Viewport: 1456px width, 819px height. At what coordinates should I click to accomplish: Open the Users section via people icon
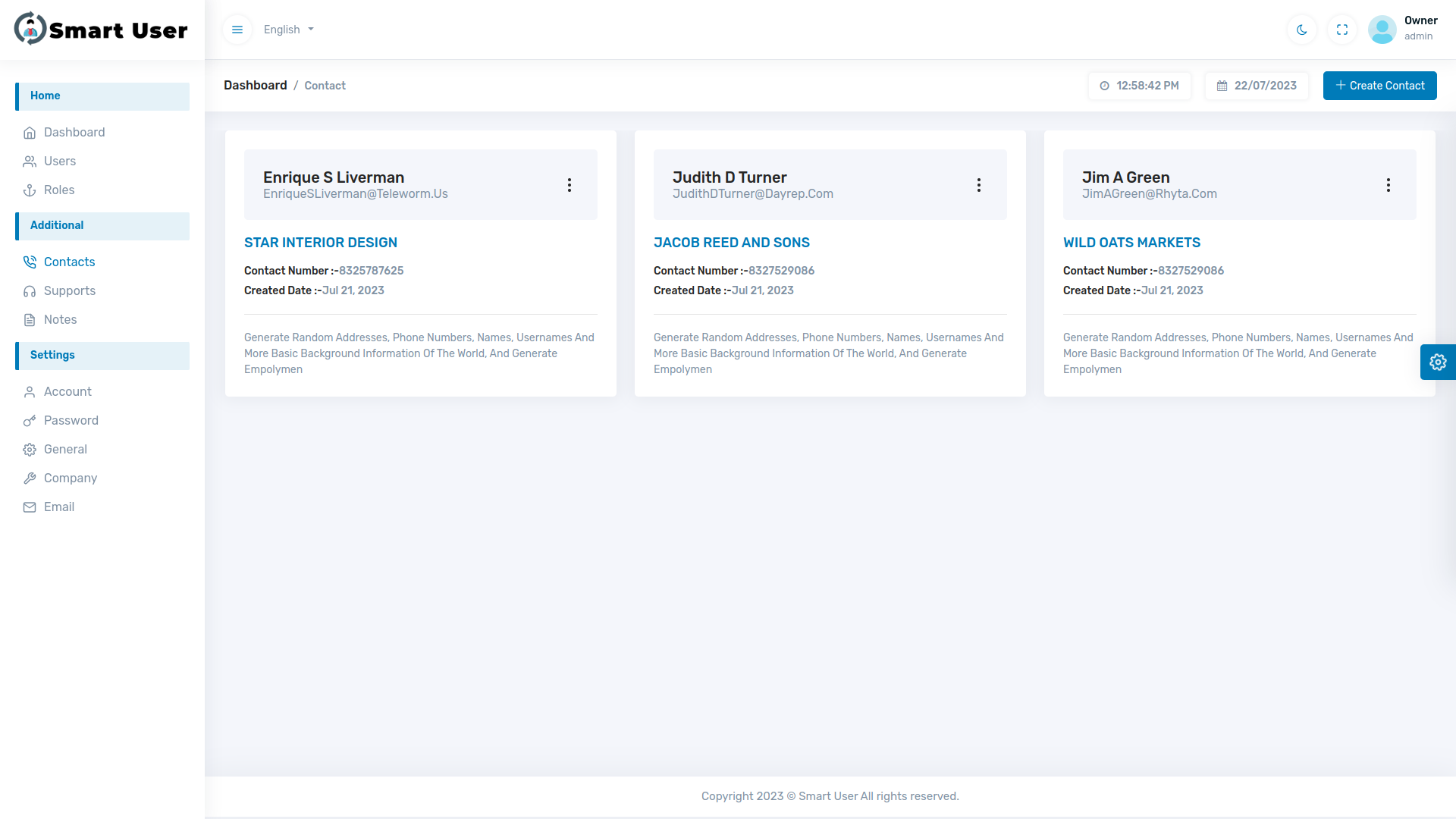click(x=30, y=161)
